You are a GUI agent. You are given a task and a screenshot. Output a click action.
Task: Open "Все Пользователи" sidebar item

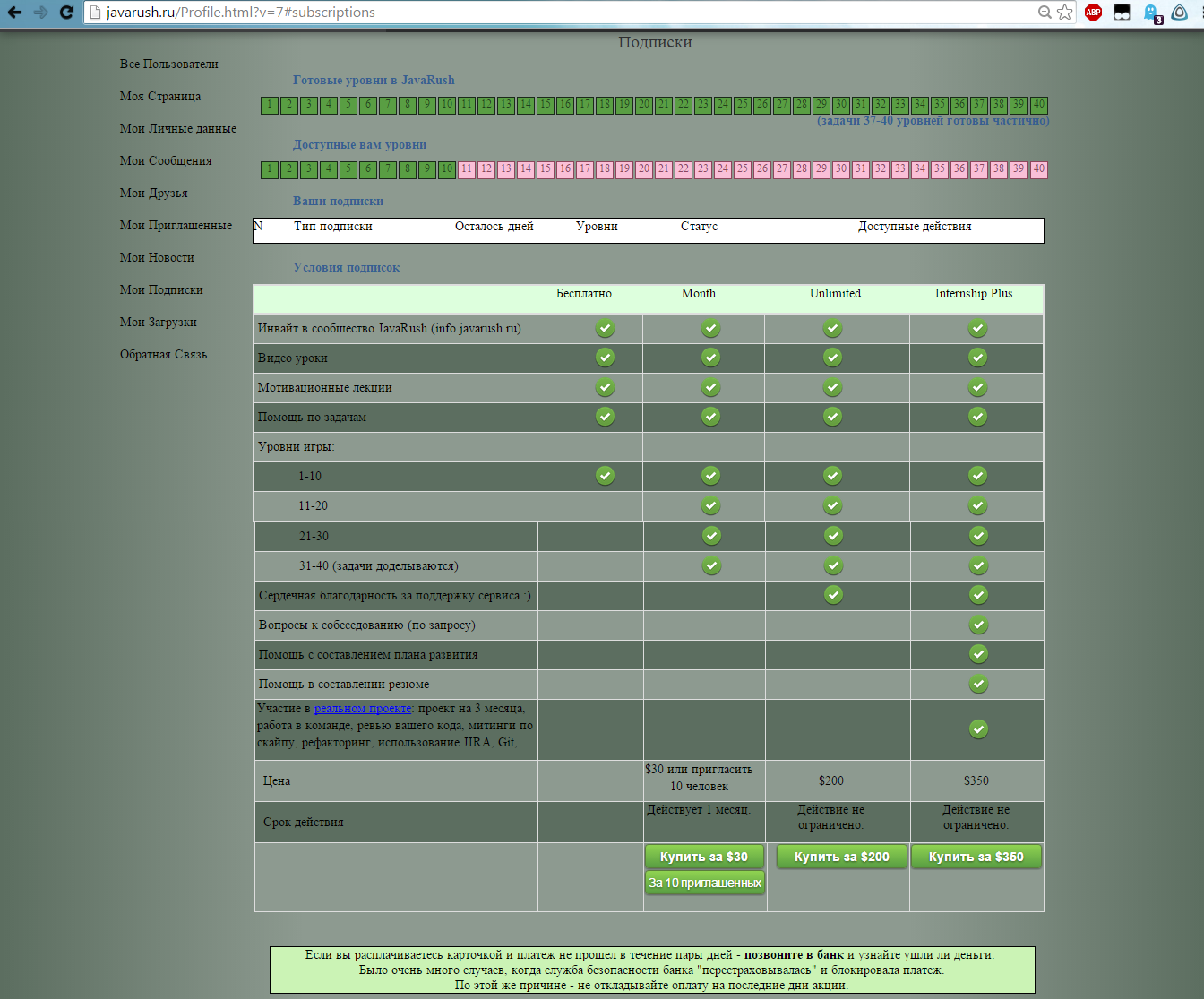168,65
